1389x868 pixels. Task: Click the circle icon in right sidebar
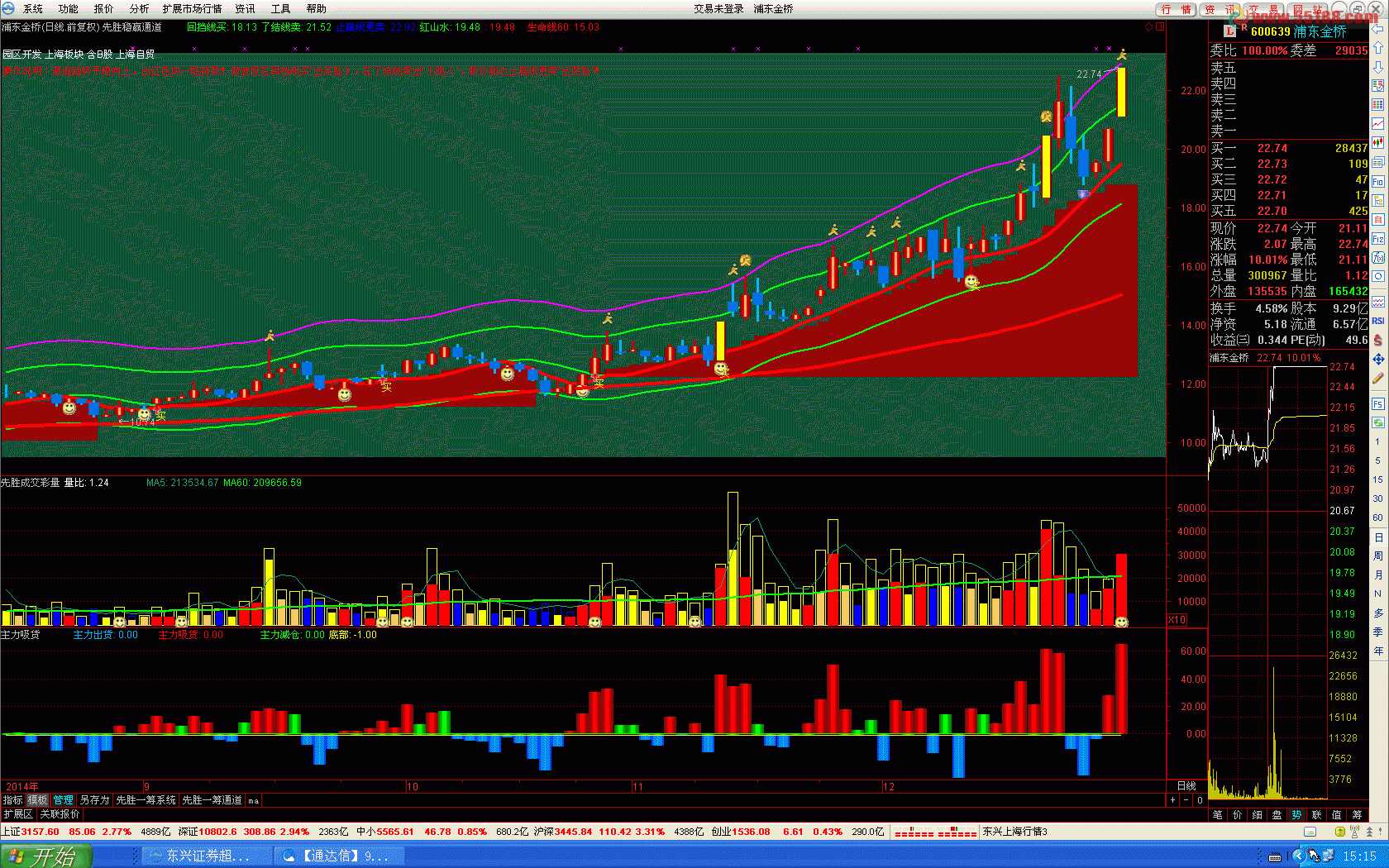click(1378, 276)
